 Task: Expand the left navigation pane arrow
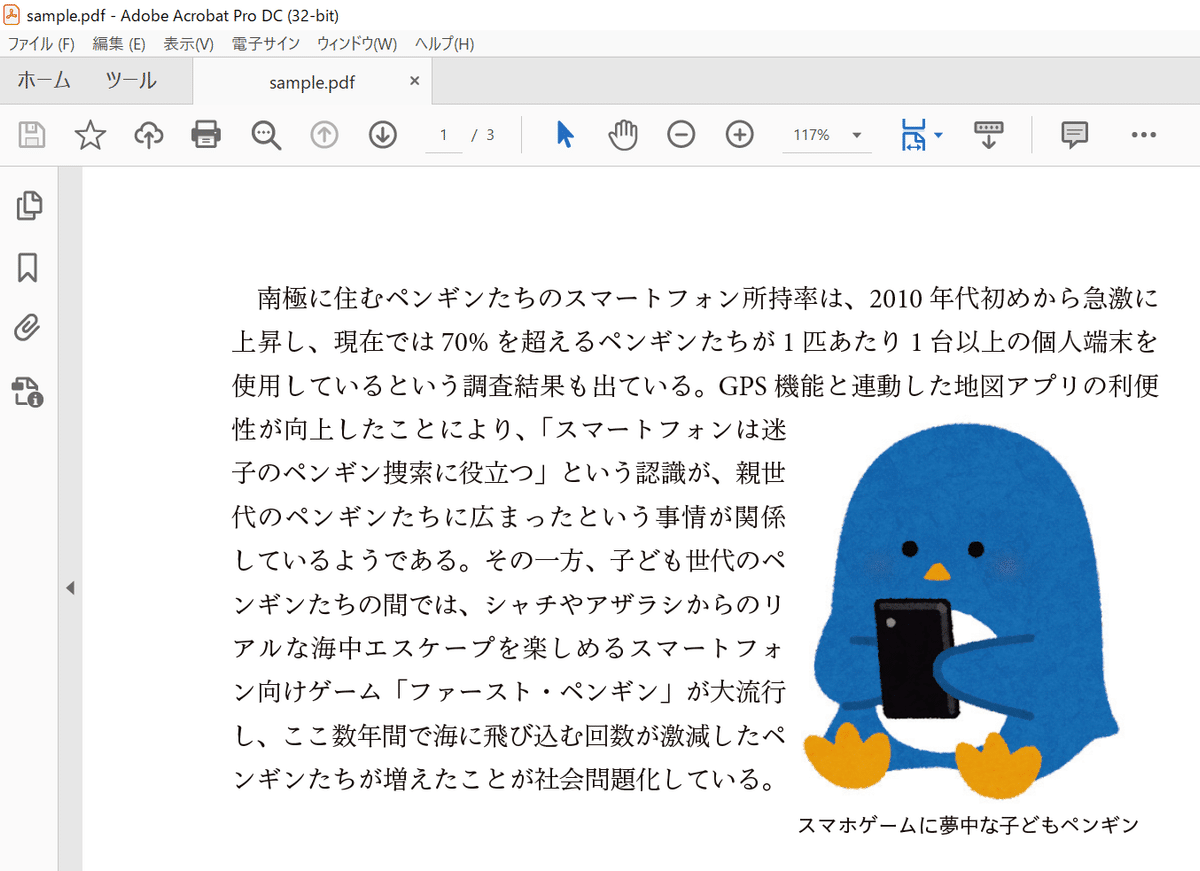(x=70, y=588)
